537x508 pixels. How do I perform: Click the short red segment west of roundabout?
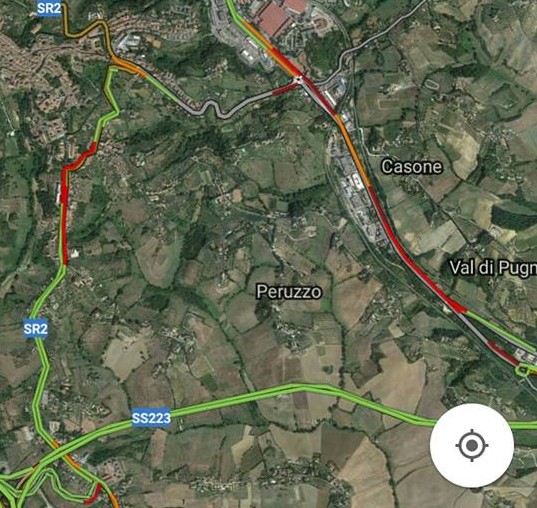(285, 89)
